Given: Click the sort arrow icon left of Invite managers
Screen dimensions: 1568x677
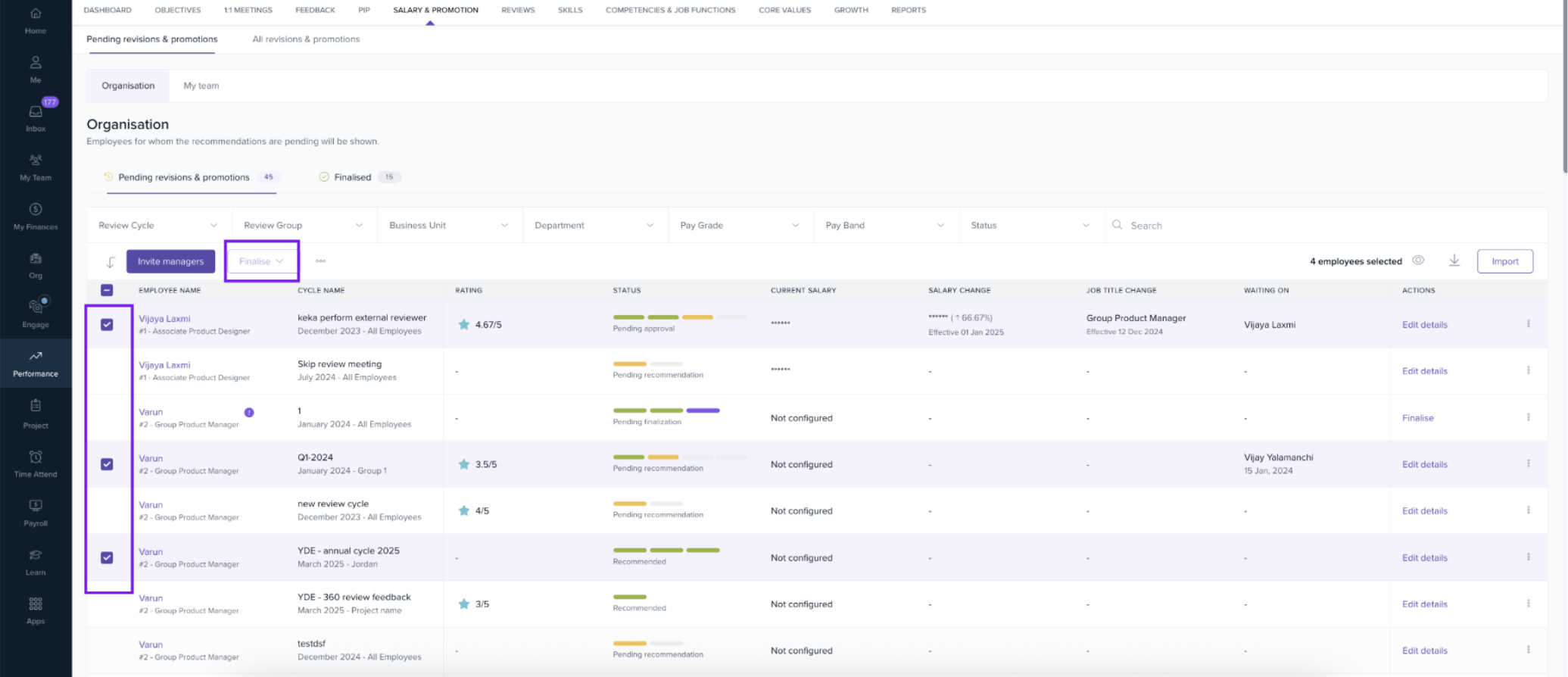Looking at the screenshot, I should 111,262.
